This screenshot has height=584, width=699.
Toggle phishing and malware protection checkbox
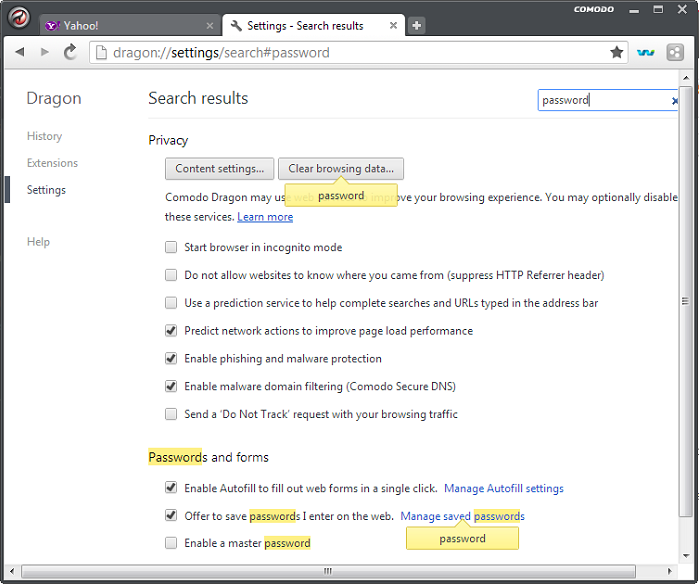tap(171, 358)
